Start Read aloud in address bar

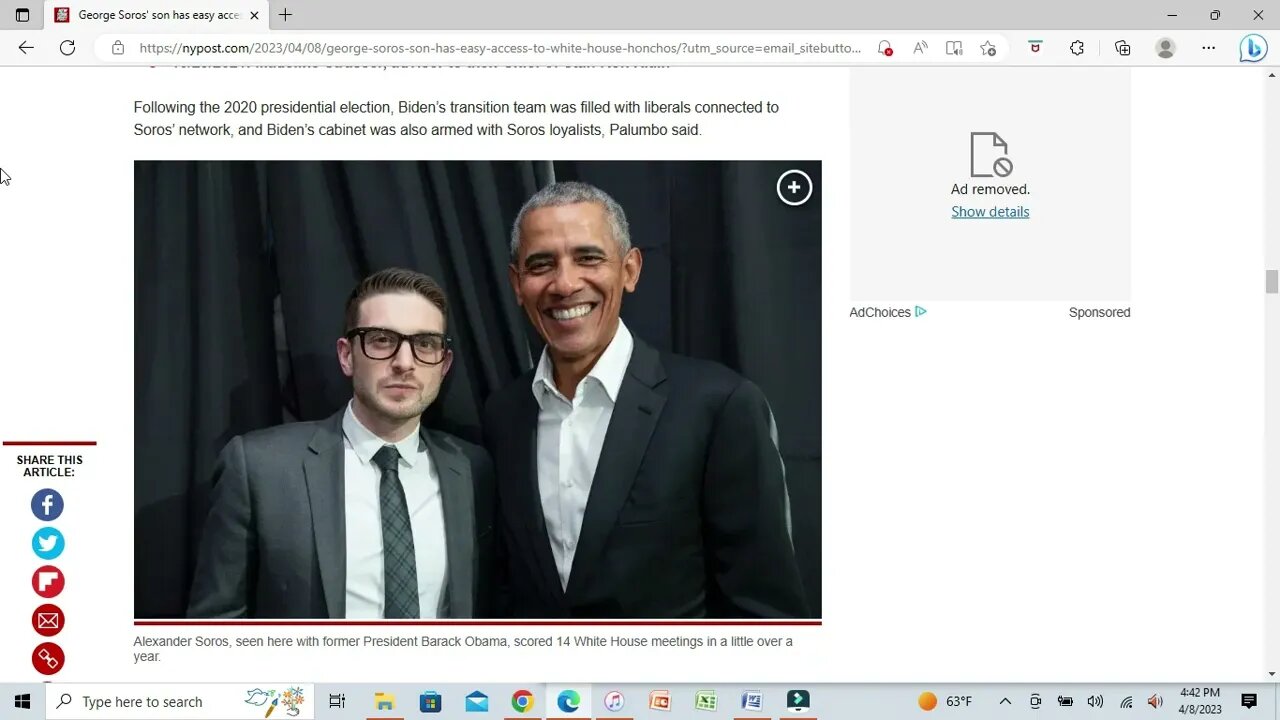(x=920, y=47)
